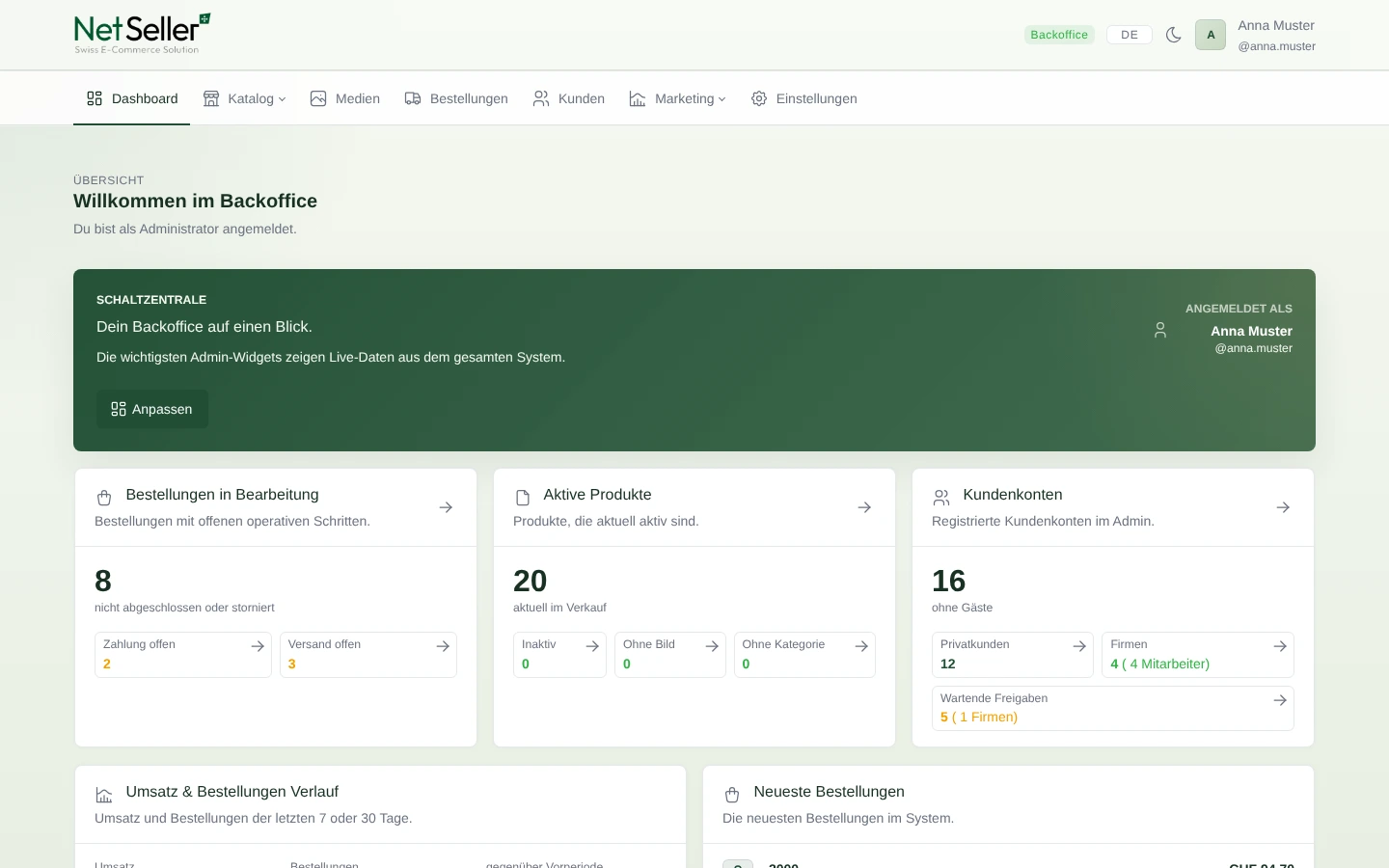Click the NetSeller logo
Screen dimensions: 1389x868
(143, 34)
